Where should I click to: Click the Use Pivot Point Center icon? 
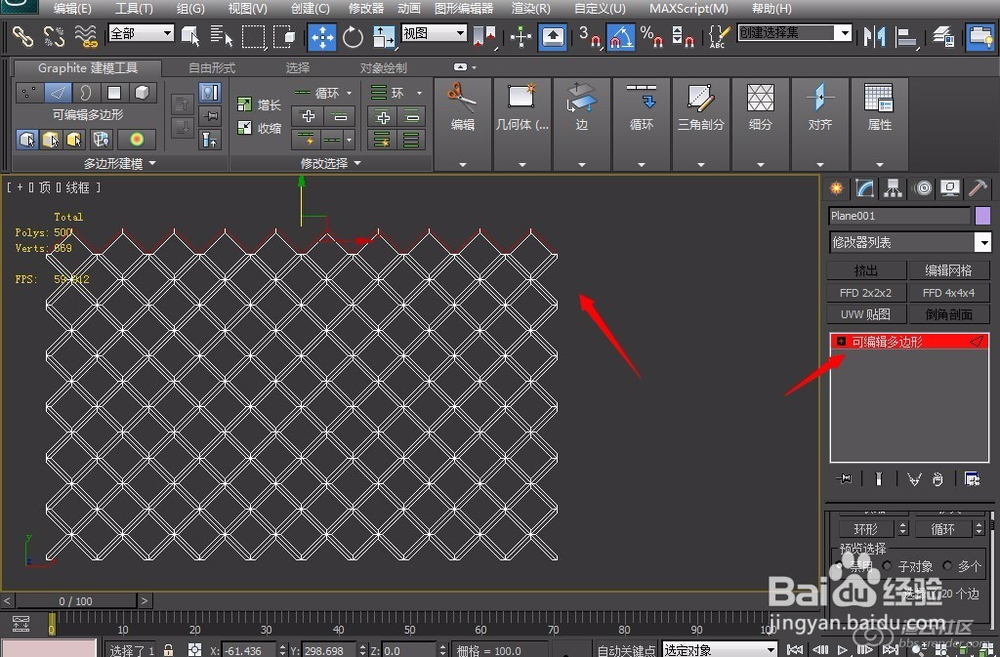[485, 36]
